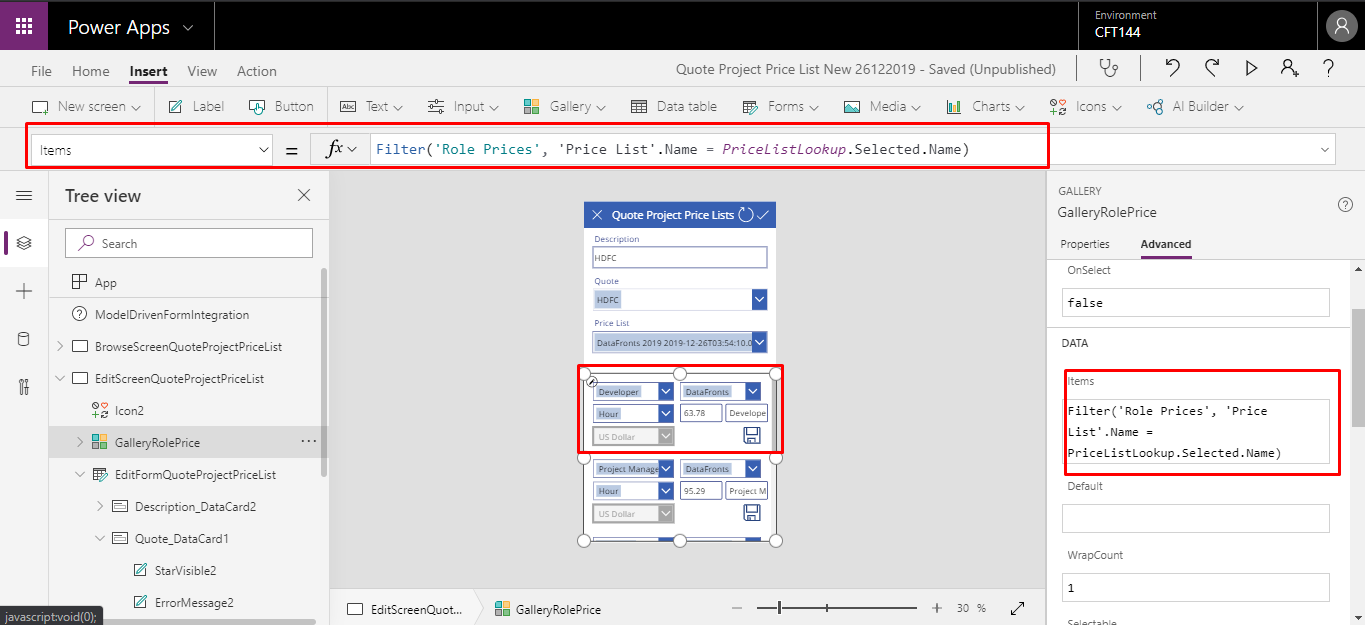Insert a Data table

point(673,106)
